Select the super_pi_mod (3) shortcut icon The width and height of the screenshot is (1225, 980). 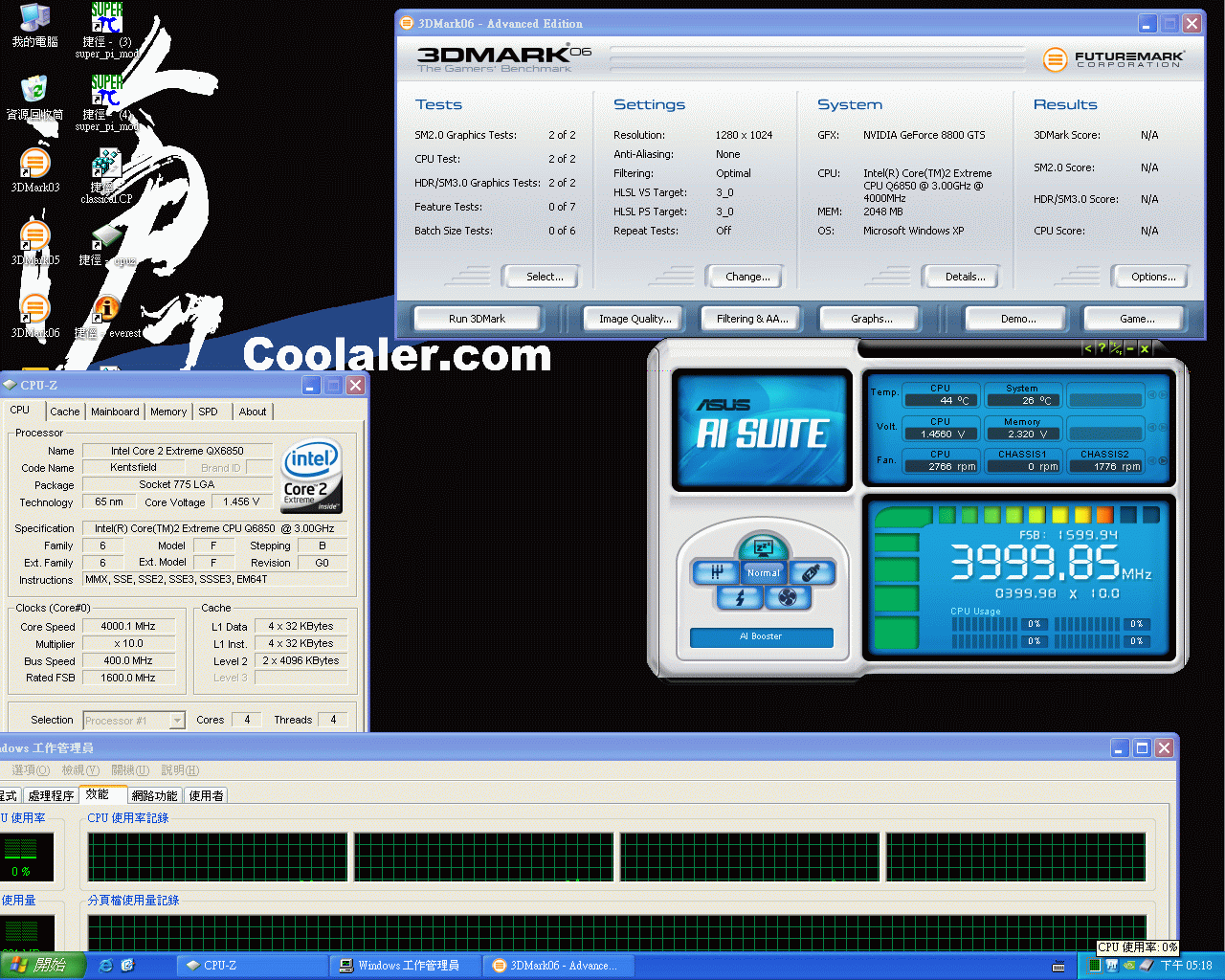pyautogui.click(x=106, y=17)
